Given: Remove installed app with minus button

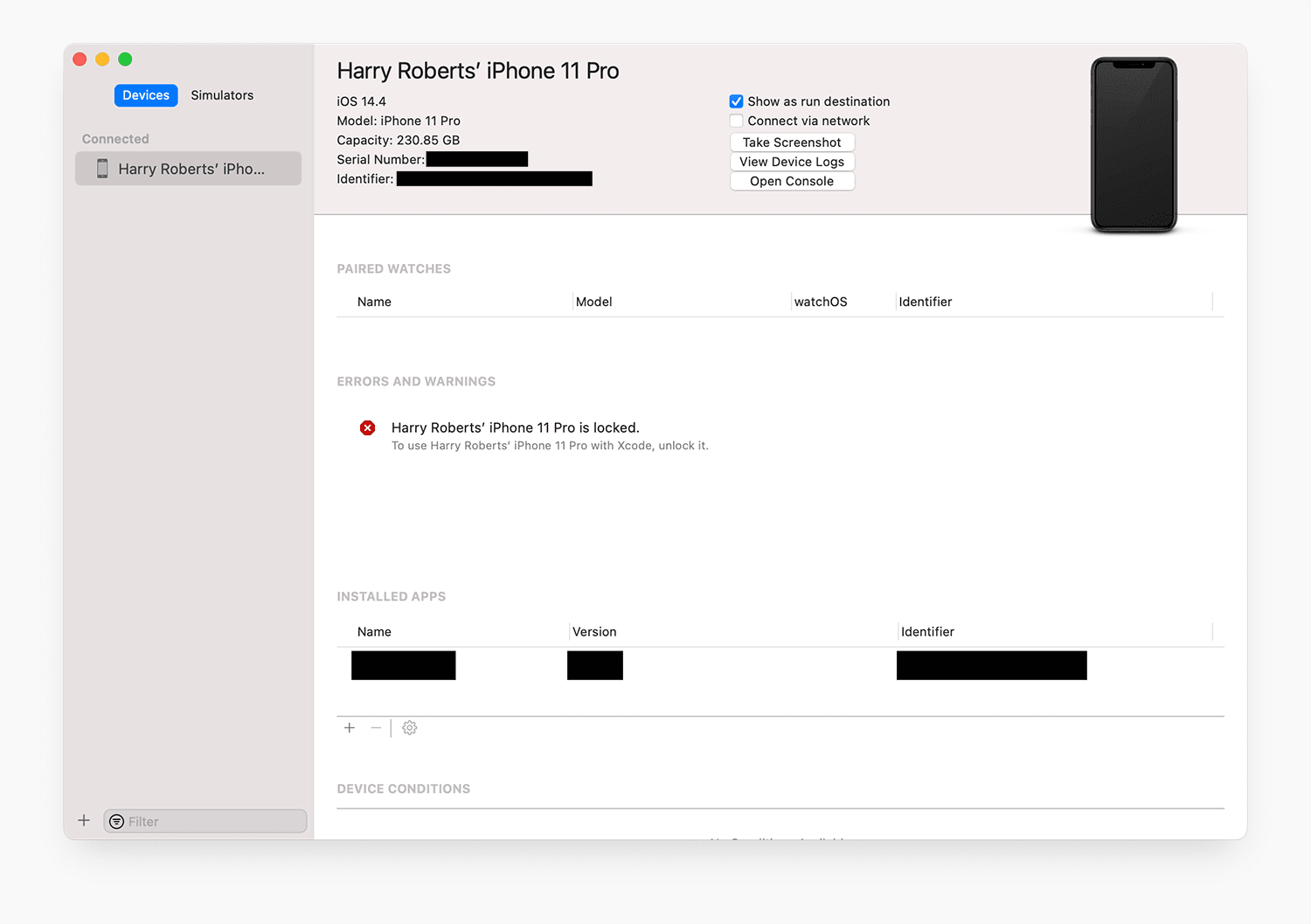Looking at the screenshot, I should pos(376,727).
